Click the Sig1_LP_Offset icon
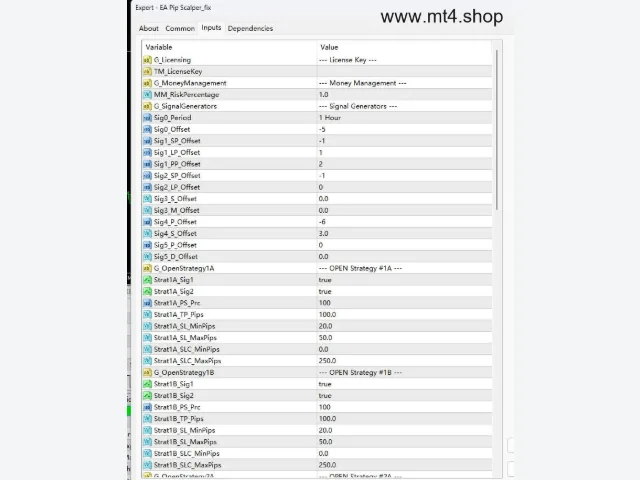This screenshot has width=640, height=480. (x=147, y=153)
